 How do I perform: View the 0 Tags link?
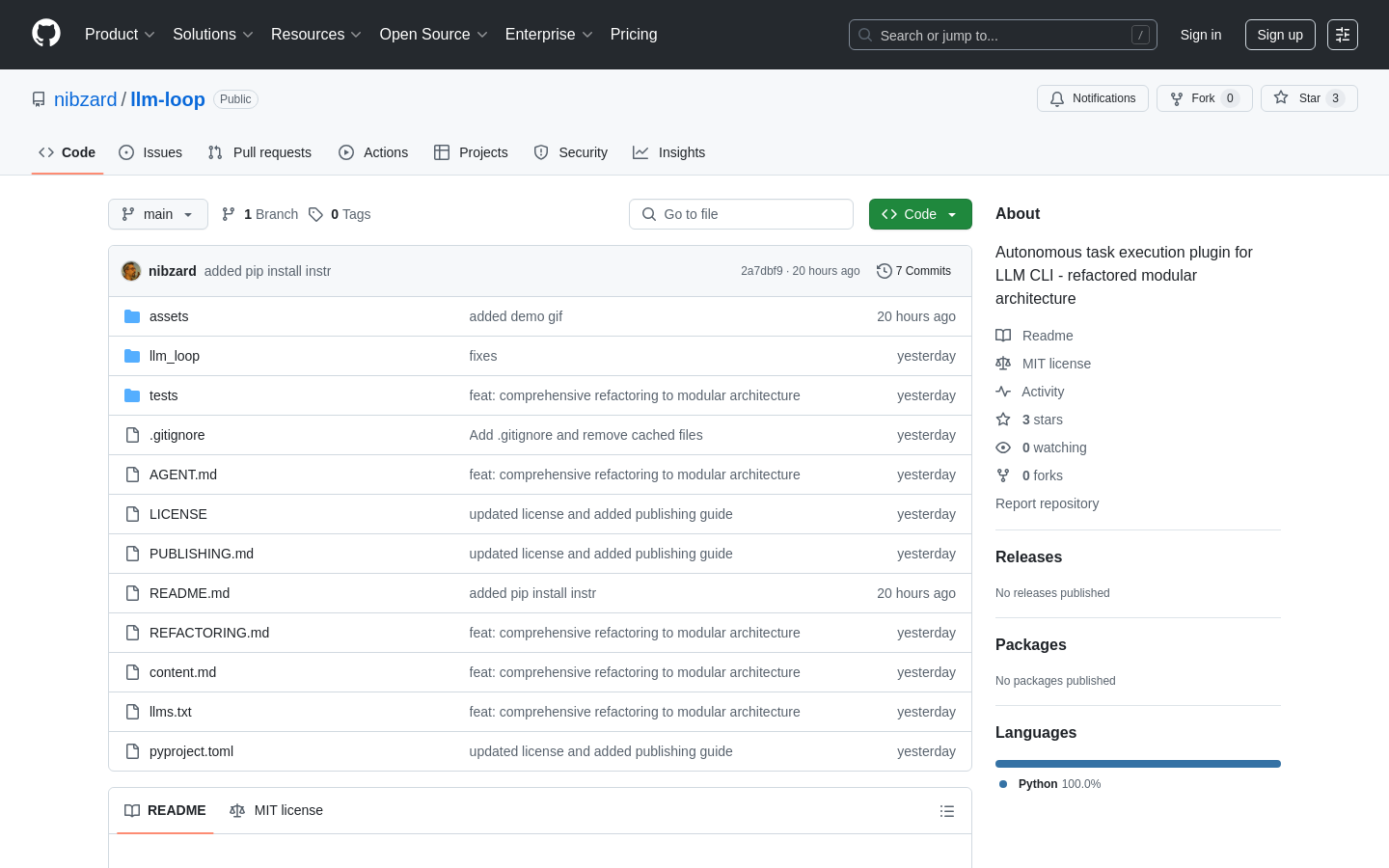pyautogui.click(x=340, y=214)
